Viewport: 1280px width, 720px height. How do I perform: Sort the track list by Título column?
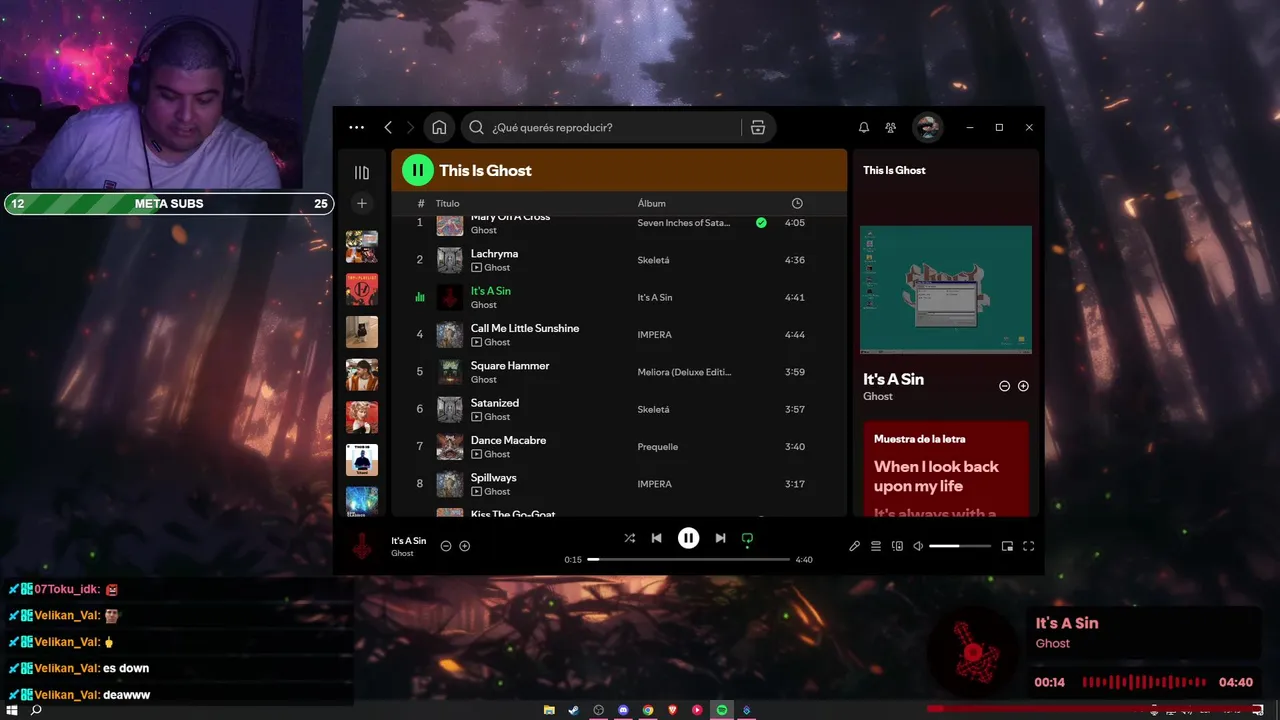pyautogui.click(x=447, y=203)
